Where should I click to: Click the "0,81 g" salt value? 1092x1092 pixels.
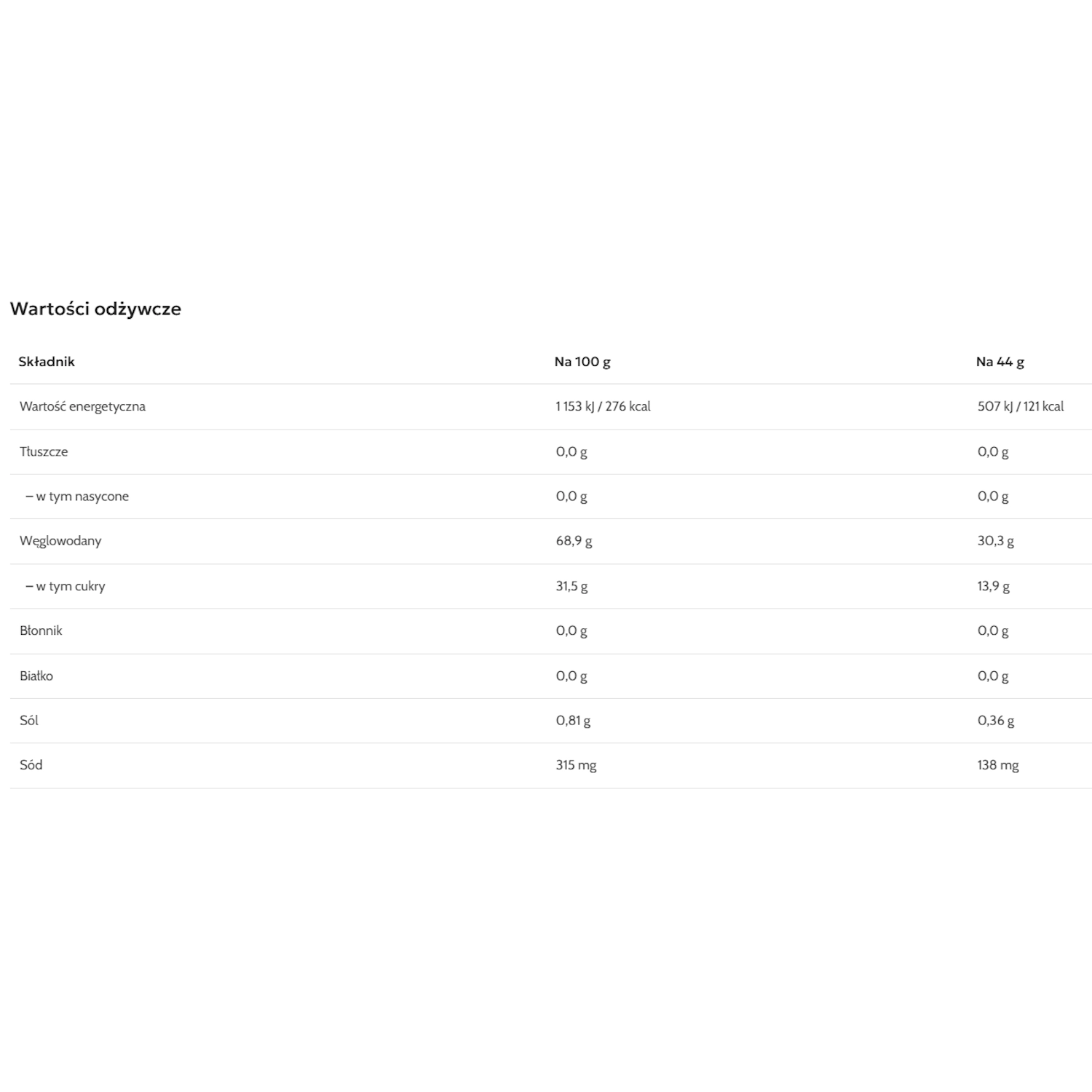click(x=573, y=721)
